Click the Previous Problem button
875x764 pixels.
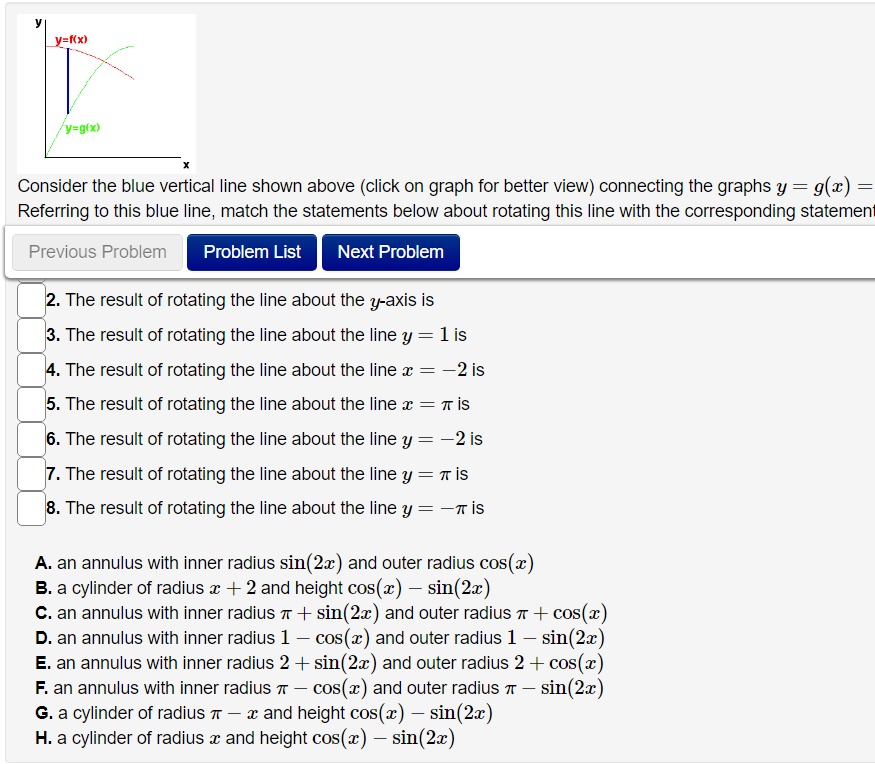tap(96, 252)
